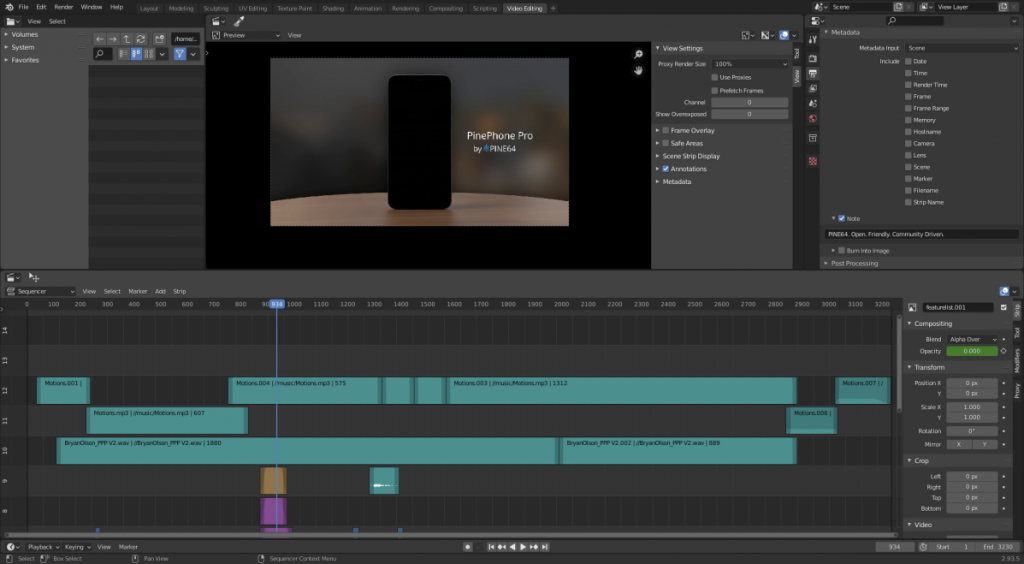The height and width of the screenshot is (564, 1024).
Task: Click the Mirror X button
Action: pos(958,444)
